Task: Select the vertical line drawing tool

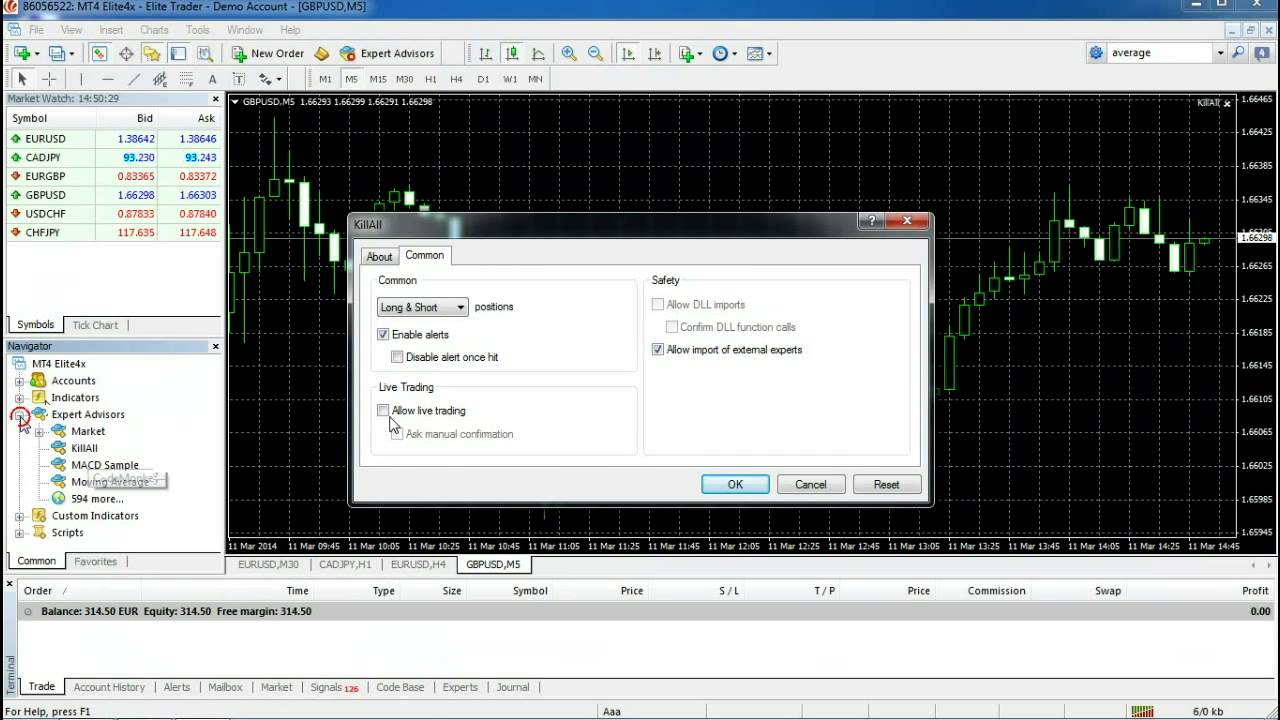Action: coord(81,79)
